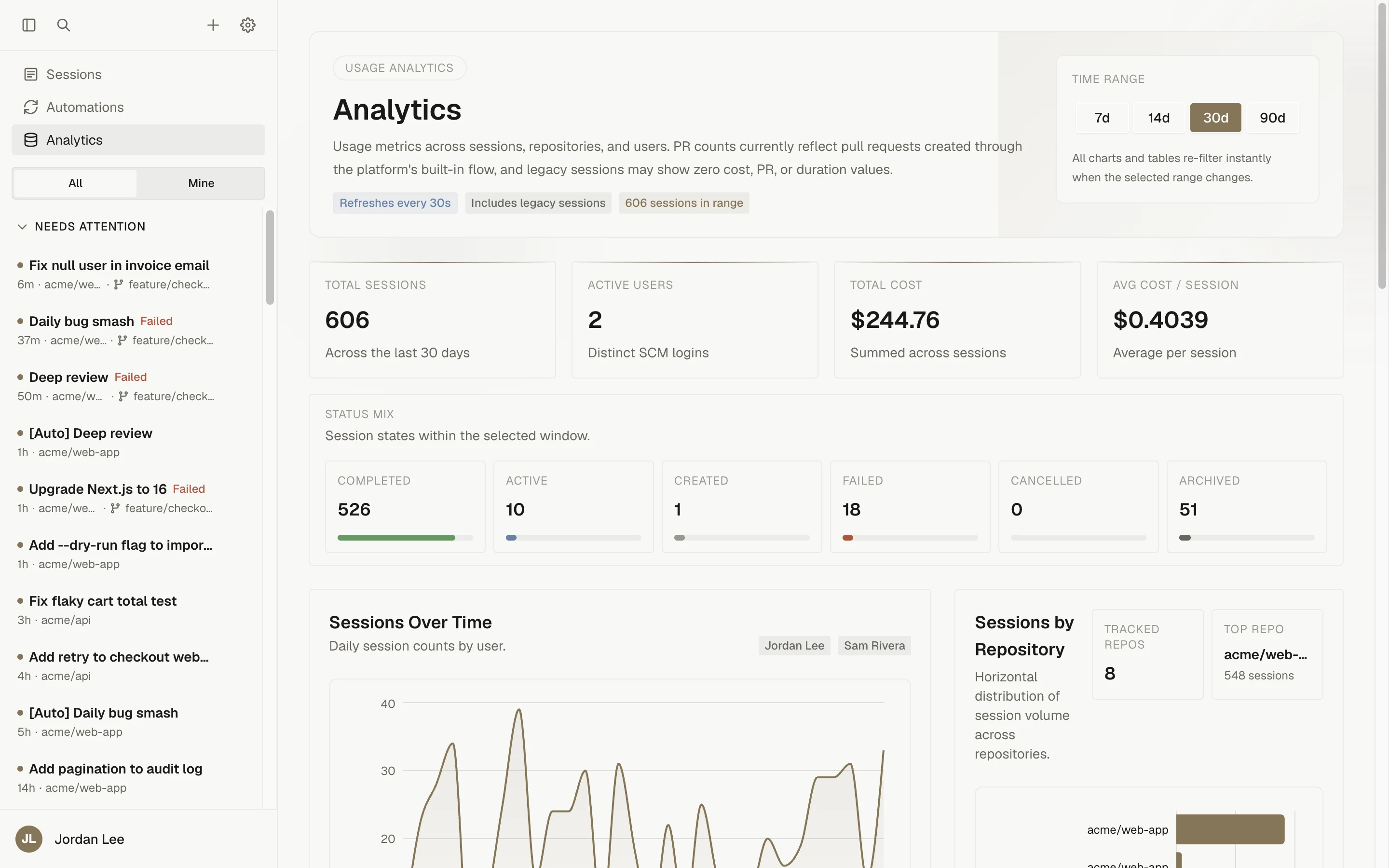Click the Includes legacy sessions badge
The image size is (1389, 868).
click(x=538, y=203)
